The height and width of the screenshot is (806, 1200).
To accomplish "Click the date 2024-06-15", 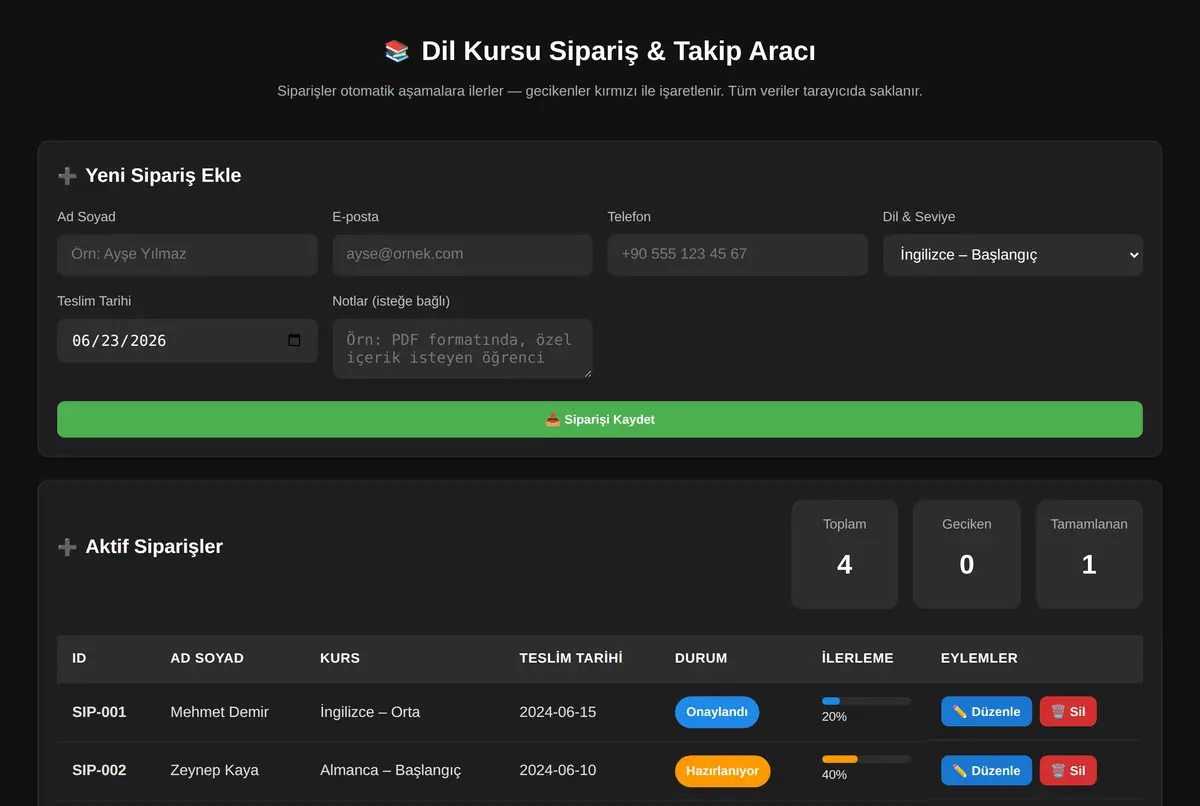I will pos(557,712).
